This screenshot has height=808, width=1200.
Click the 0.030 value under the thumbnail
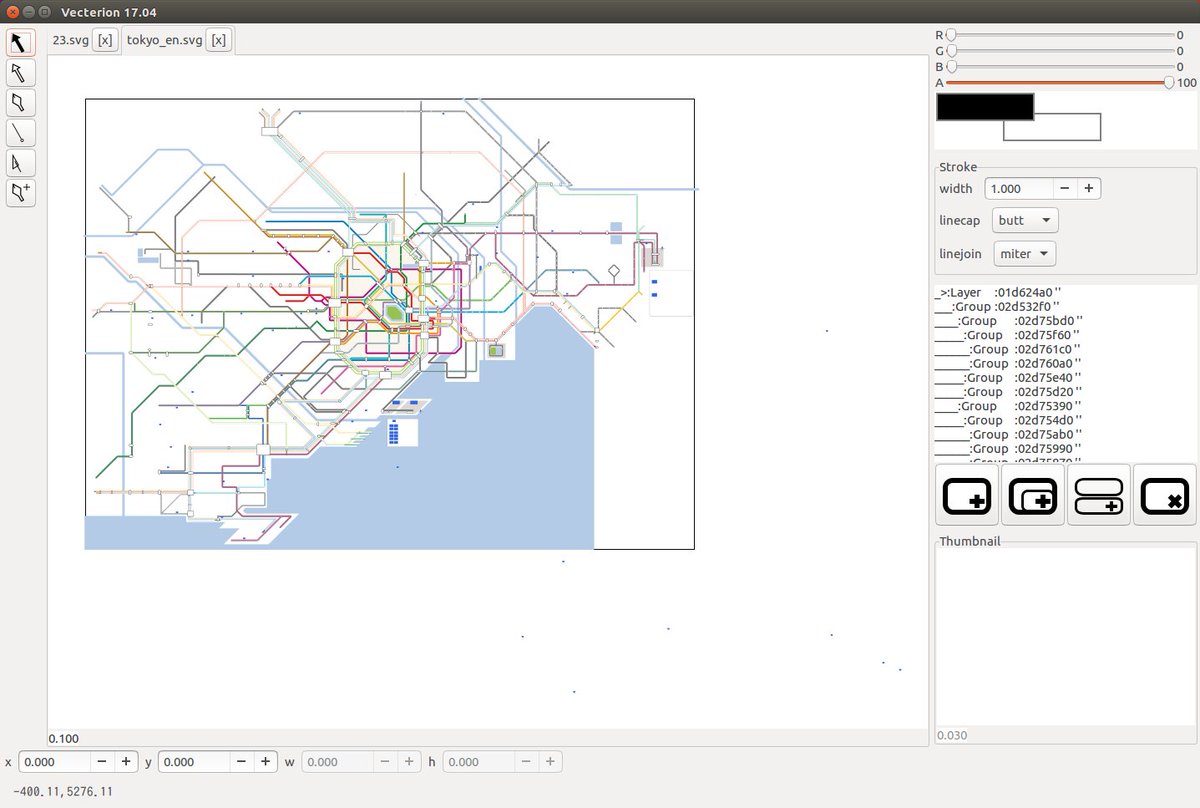[952, 735]
